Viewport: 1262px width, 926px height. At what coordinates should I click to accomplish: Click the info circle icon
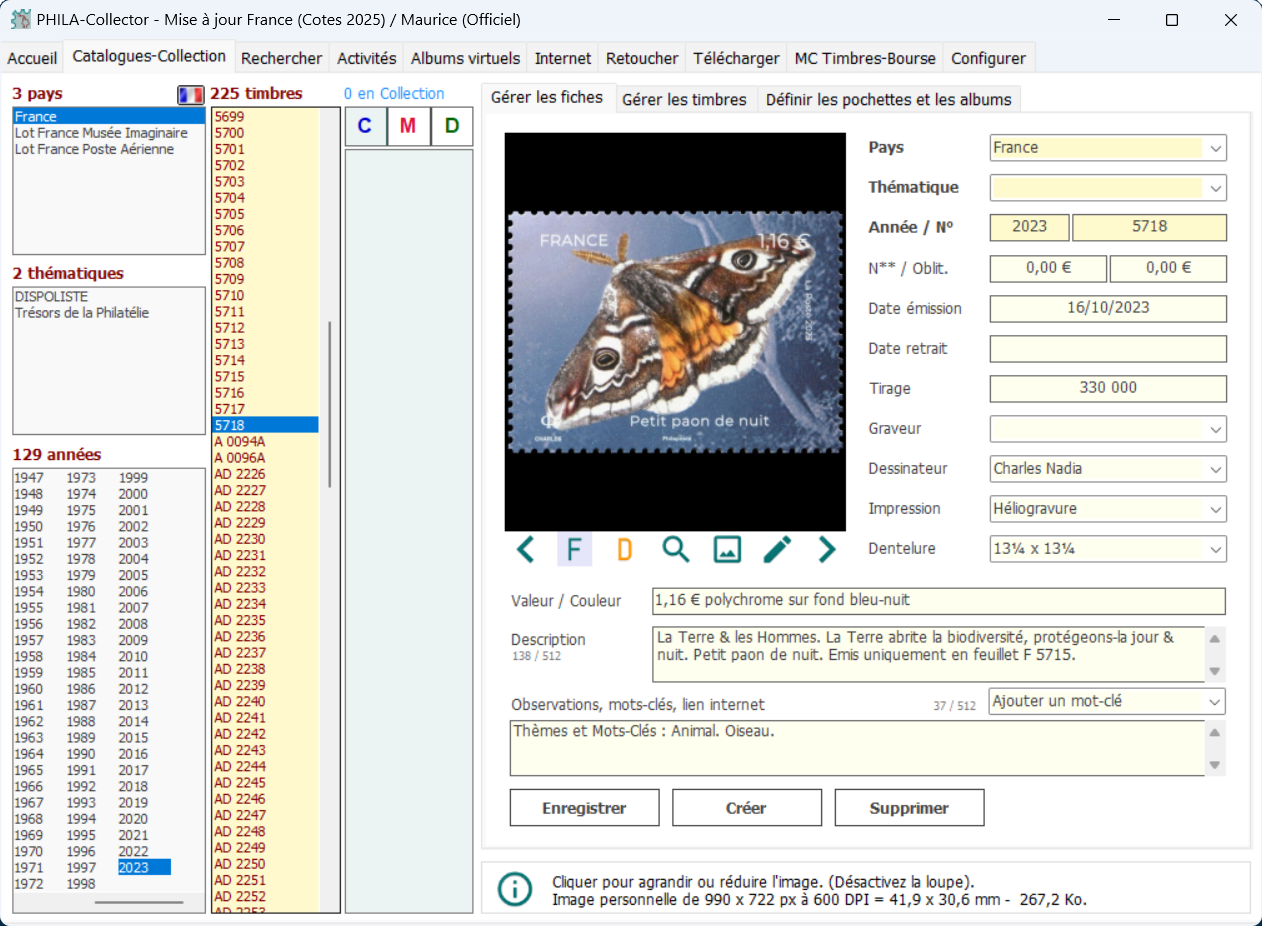click(x=515, y=888)
